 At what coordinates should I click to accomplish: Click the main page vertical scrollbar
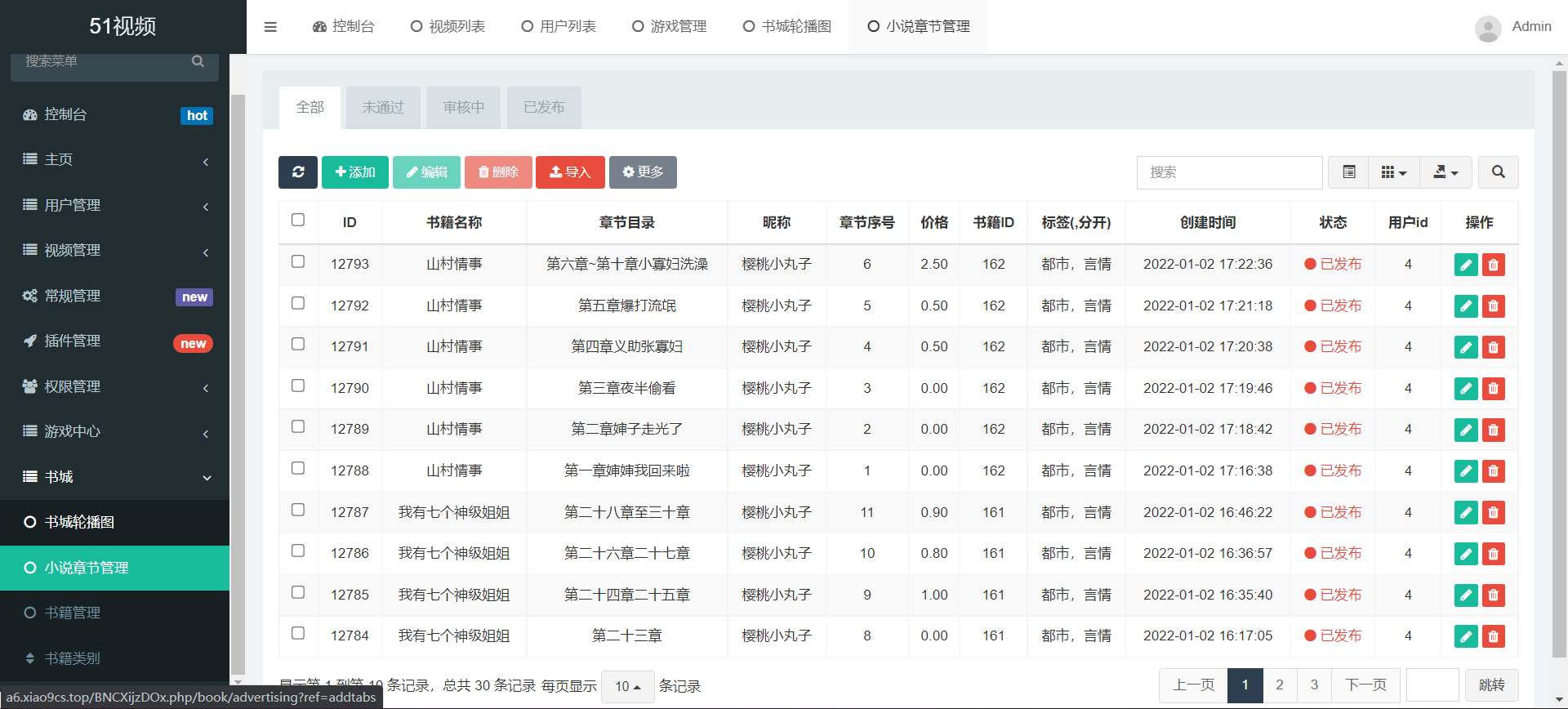pyautogui.click(x=1559, y=363)
